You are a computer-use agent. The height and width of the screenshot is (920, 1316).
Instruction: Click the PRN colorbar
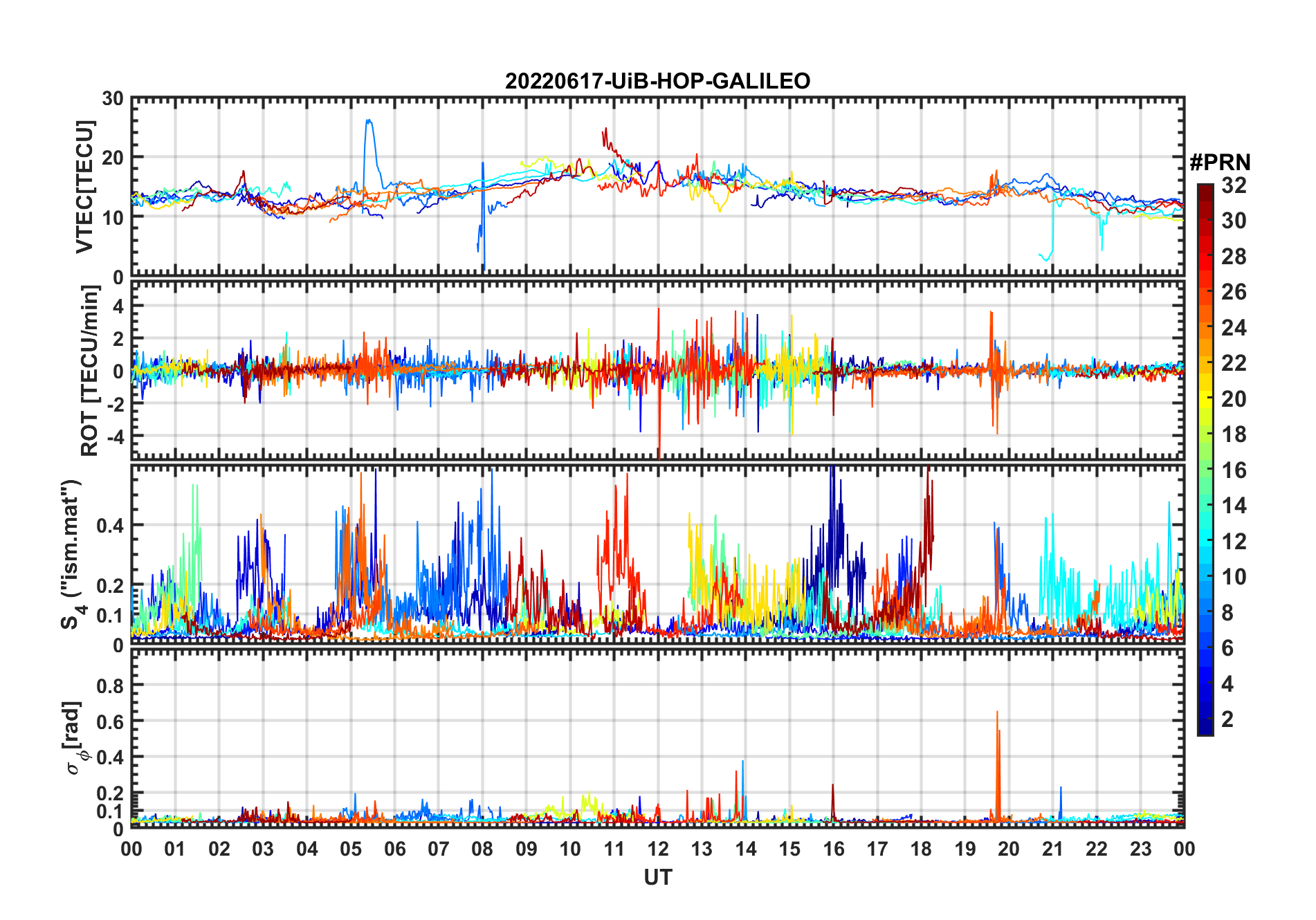1205,459
